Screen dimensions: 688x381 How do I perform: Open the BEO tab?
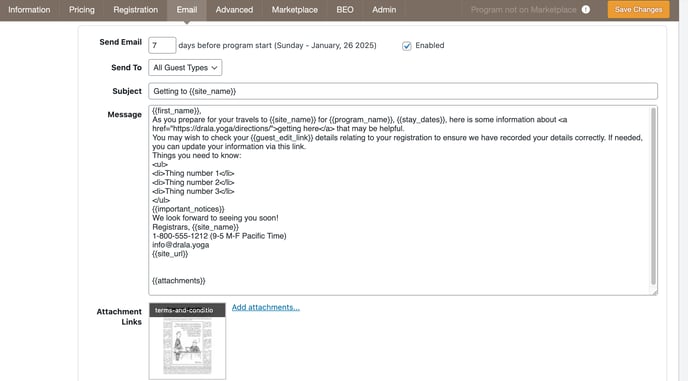pos(345,10)
